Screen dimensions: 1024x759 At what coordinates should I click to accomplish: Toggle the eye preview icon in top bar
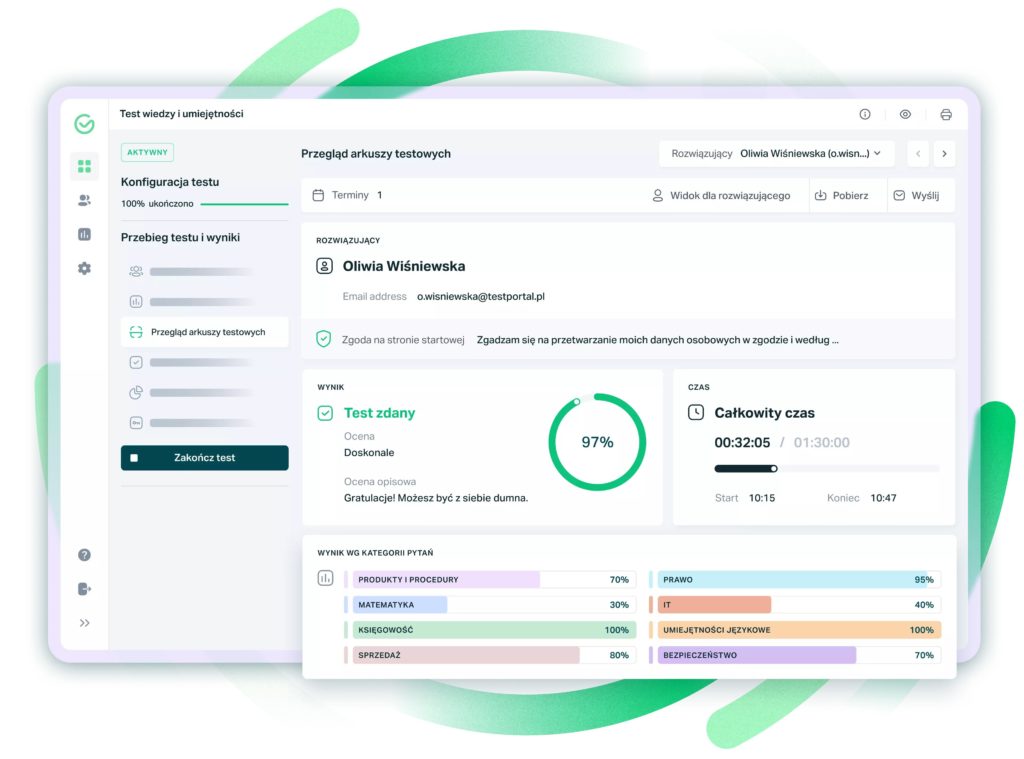[905, 114]
